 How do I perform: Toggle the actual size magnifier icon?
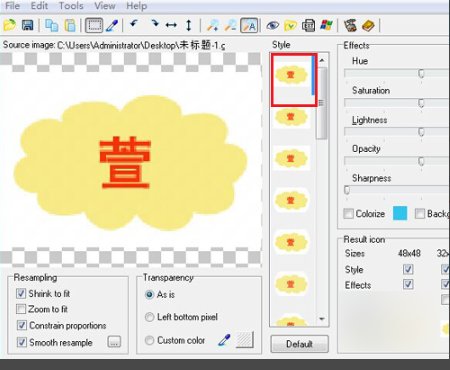click(249, 25)
